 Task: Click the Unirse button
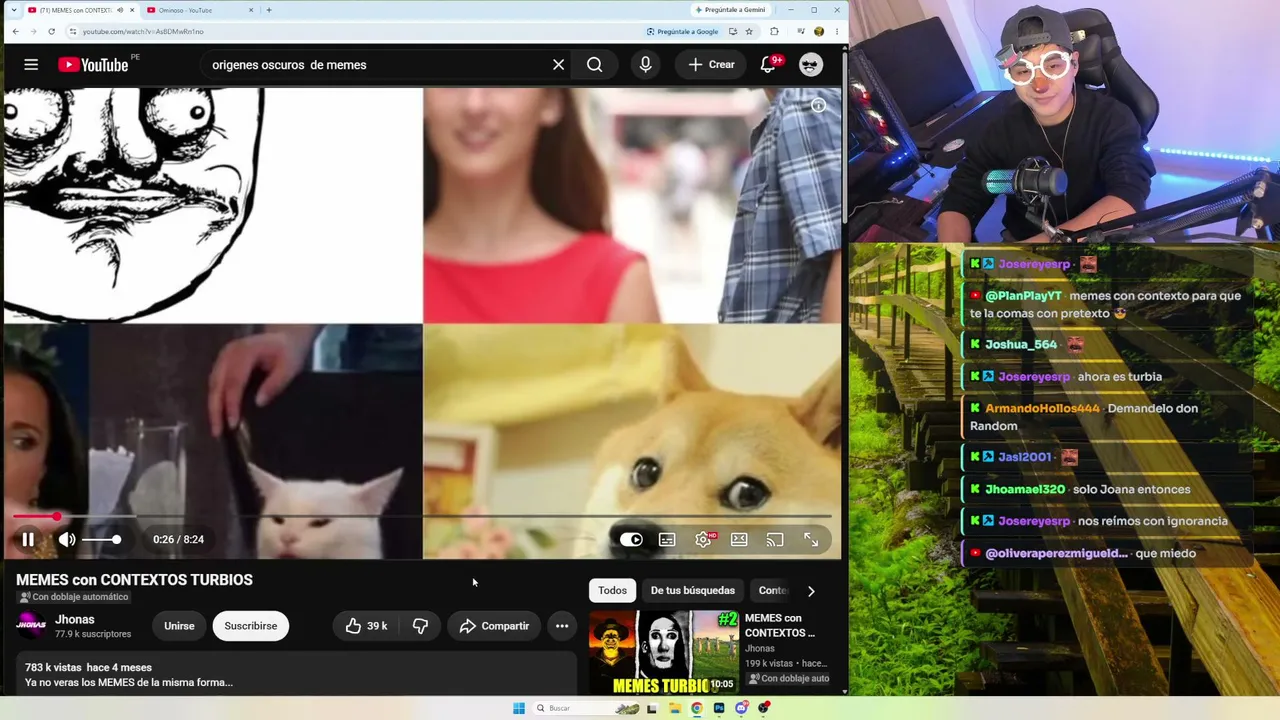(179, 626)
